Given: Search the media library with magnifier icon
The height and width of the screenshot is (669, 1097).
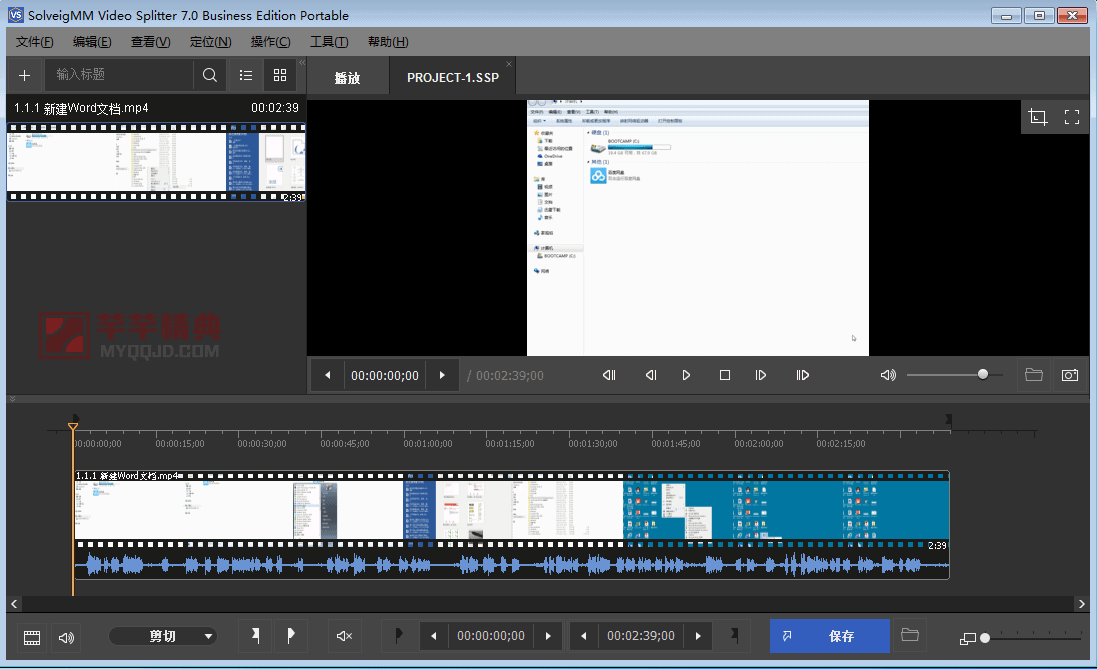Looking at the screenshot, I should tap(210, 75).
